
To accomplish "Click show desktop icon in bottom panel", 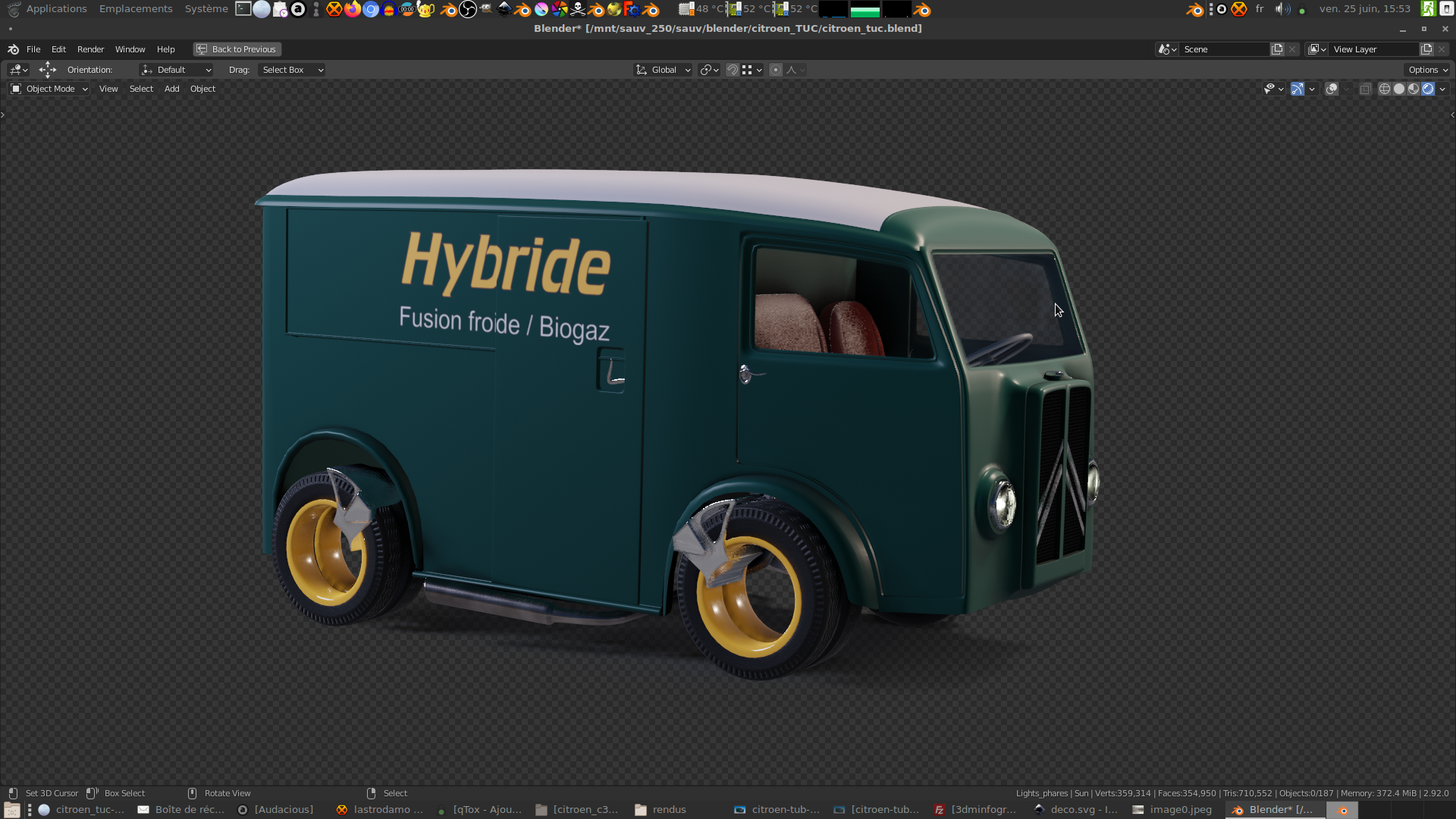I will pyautogui.click(x=11, y=810).
